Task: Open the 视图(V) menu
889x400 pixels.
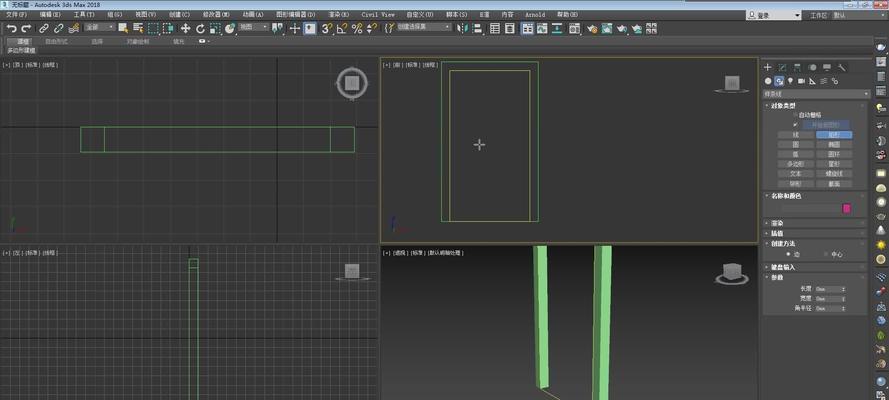Action: pyautogui.click(x=146, y=15)
